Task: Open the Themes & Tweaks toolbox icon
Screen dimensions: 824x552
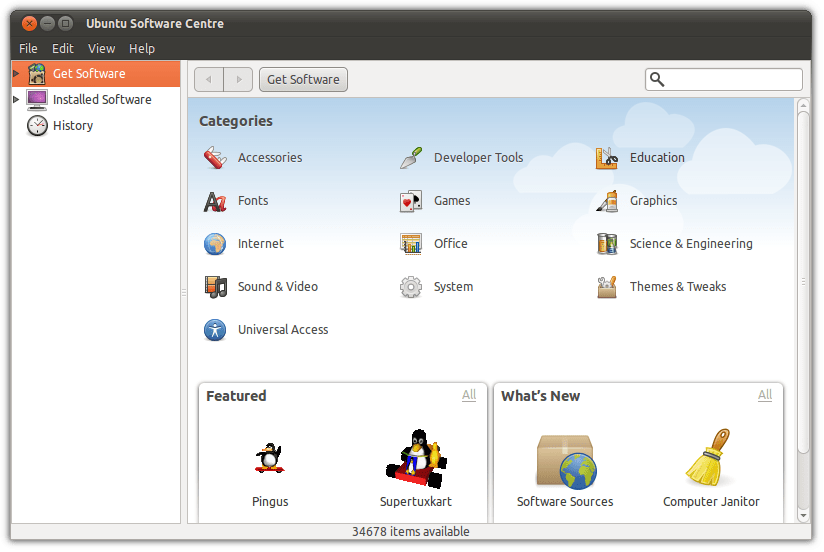Action: click(x=607, y=287)
